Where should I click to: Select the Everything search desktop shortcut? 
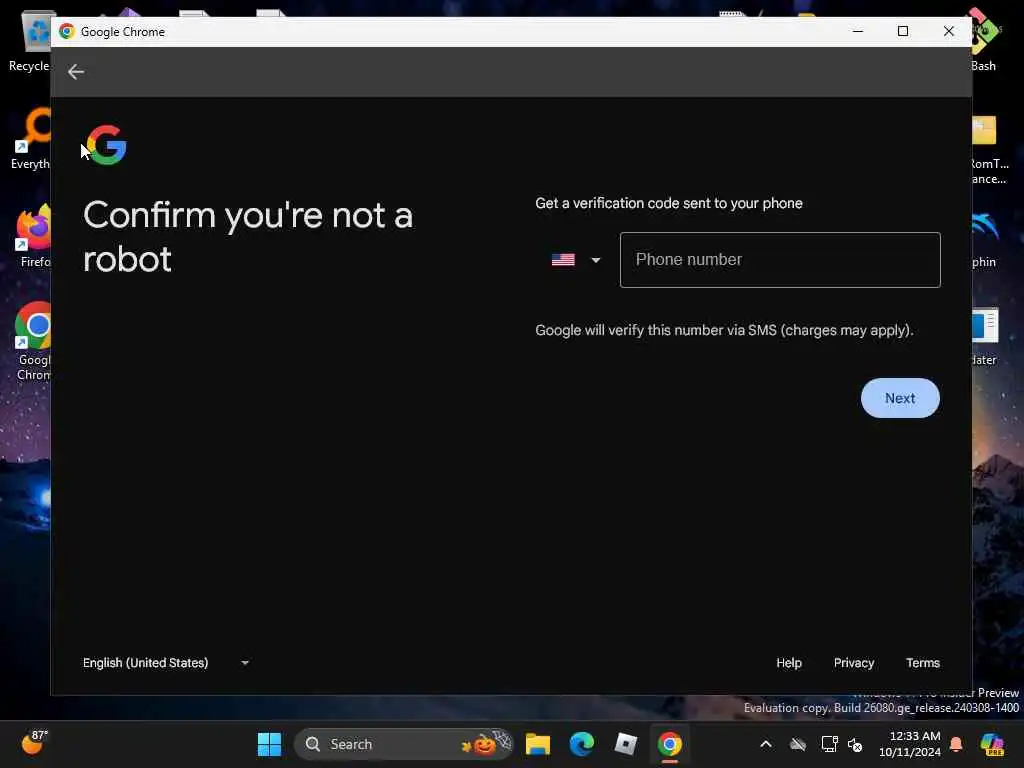pyautogui.click(x=31, y=139)
